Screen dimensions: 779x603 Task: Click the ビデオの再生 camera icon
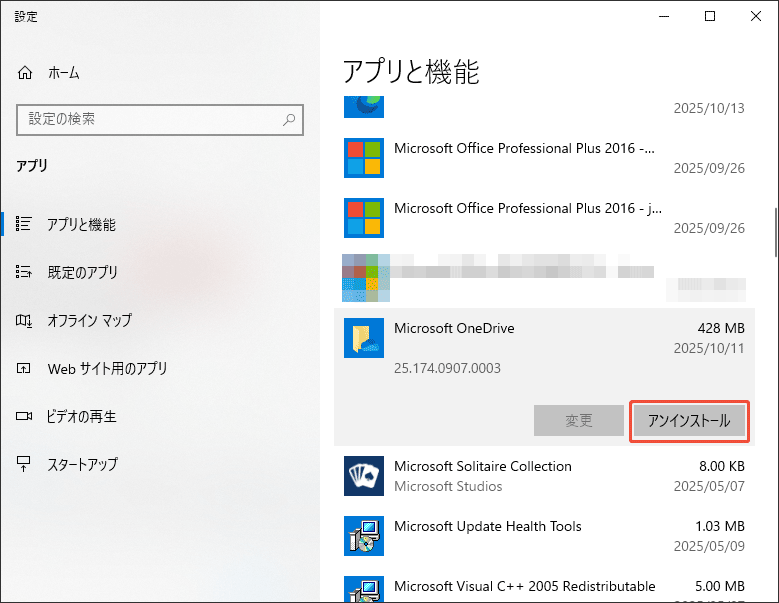pyautogui.click(x=24, y=416)
